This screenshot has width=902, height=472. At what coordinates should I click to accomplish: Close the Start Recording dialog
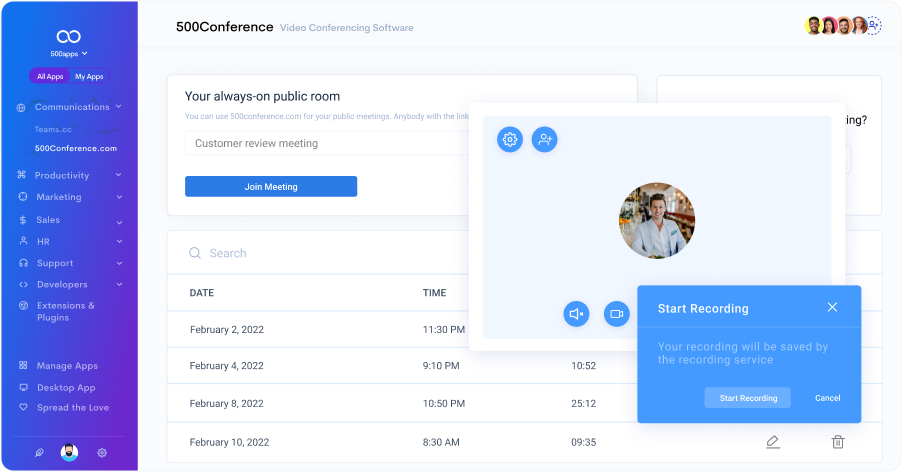(832, 307)
